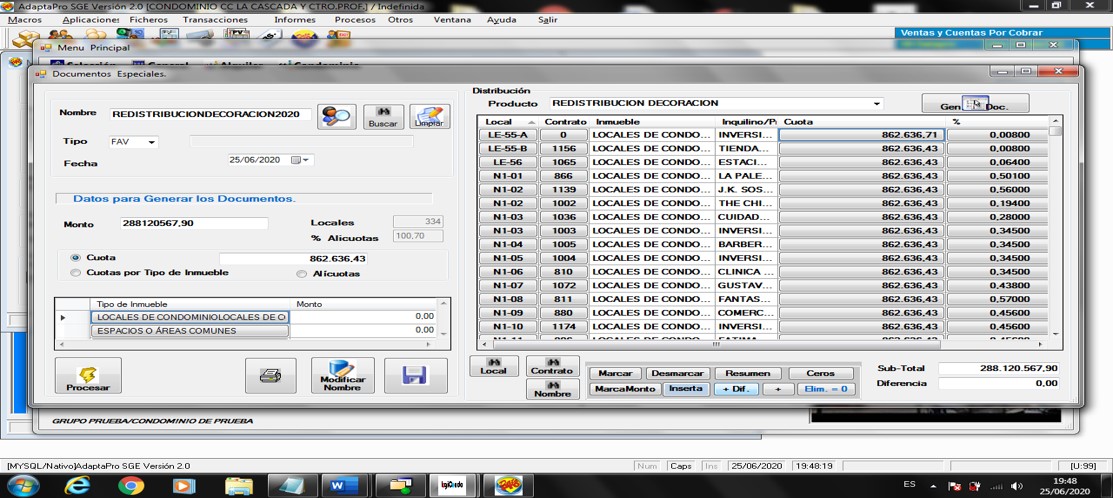Click the N1-08 local row button
1113x498 pixels.
click(508, 299)
